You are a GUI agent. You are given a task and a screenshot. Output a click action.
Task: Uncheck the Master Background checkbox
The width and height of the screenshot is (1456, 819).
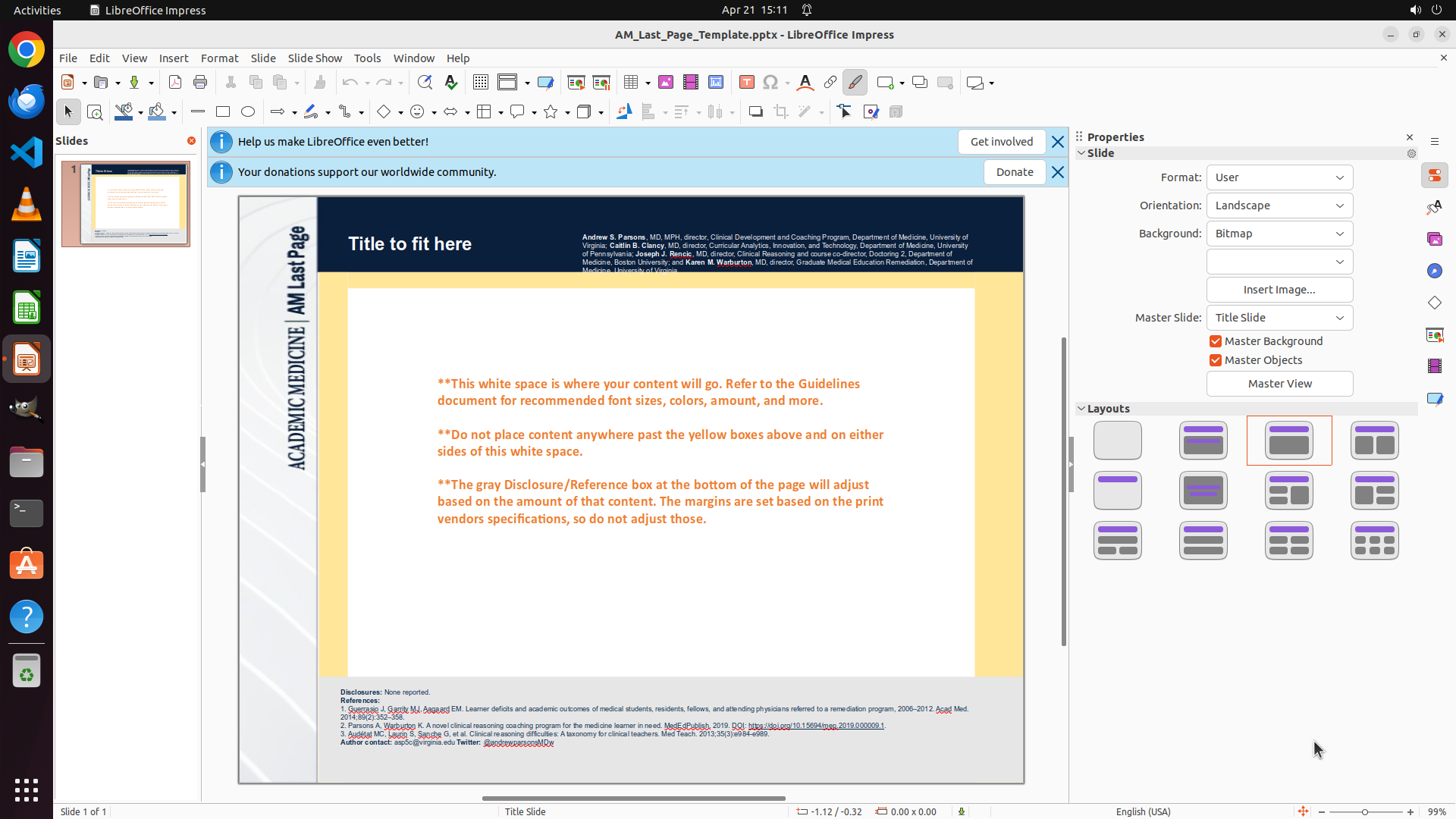(1216, 341)
